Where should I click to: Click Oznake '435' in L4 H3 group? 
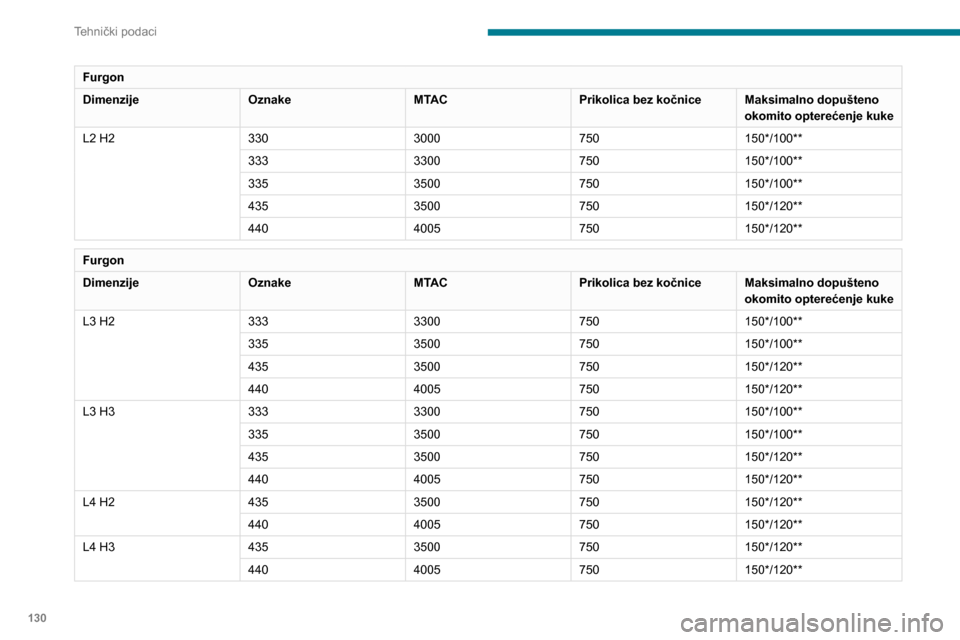click(258, 547)
